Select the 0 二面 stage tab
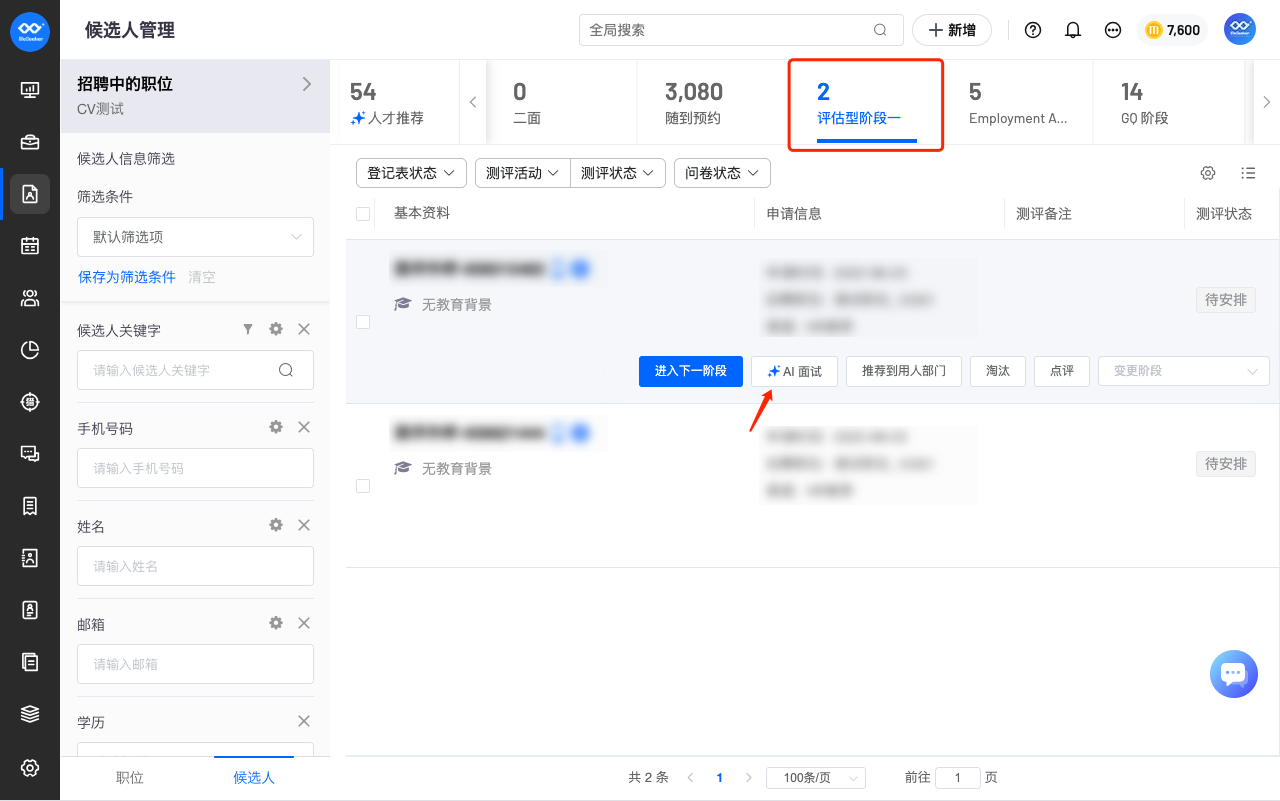 (x=561, y=103)
